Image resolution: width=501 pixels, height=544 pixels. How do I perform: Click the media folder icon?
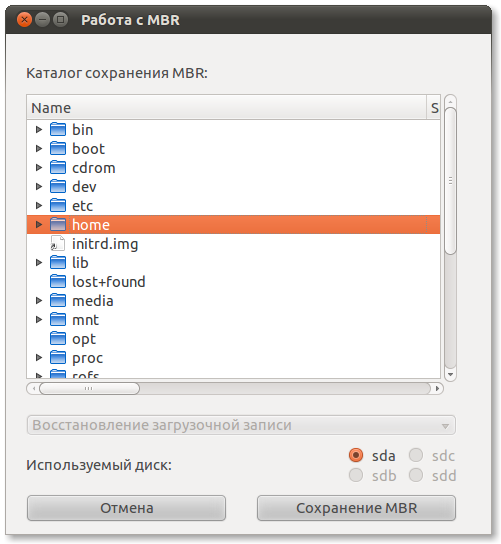[x=58, y=300]
